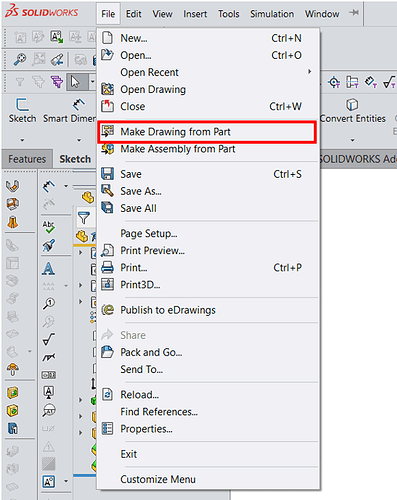Expand Open Recent submenu
Viewport: 397px width, 500px height.
coord(207,72)
